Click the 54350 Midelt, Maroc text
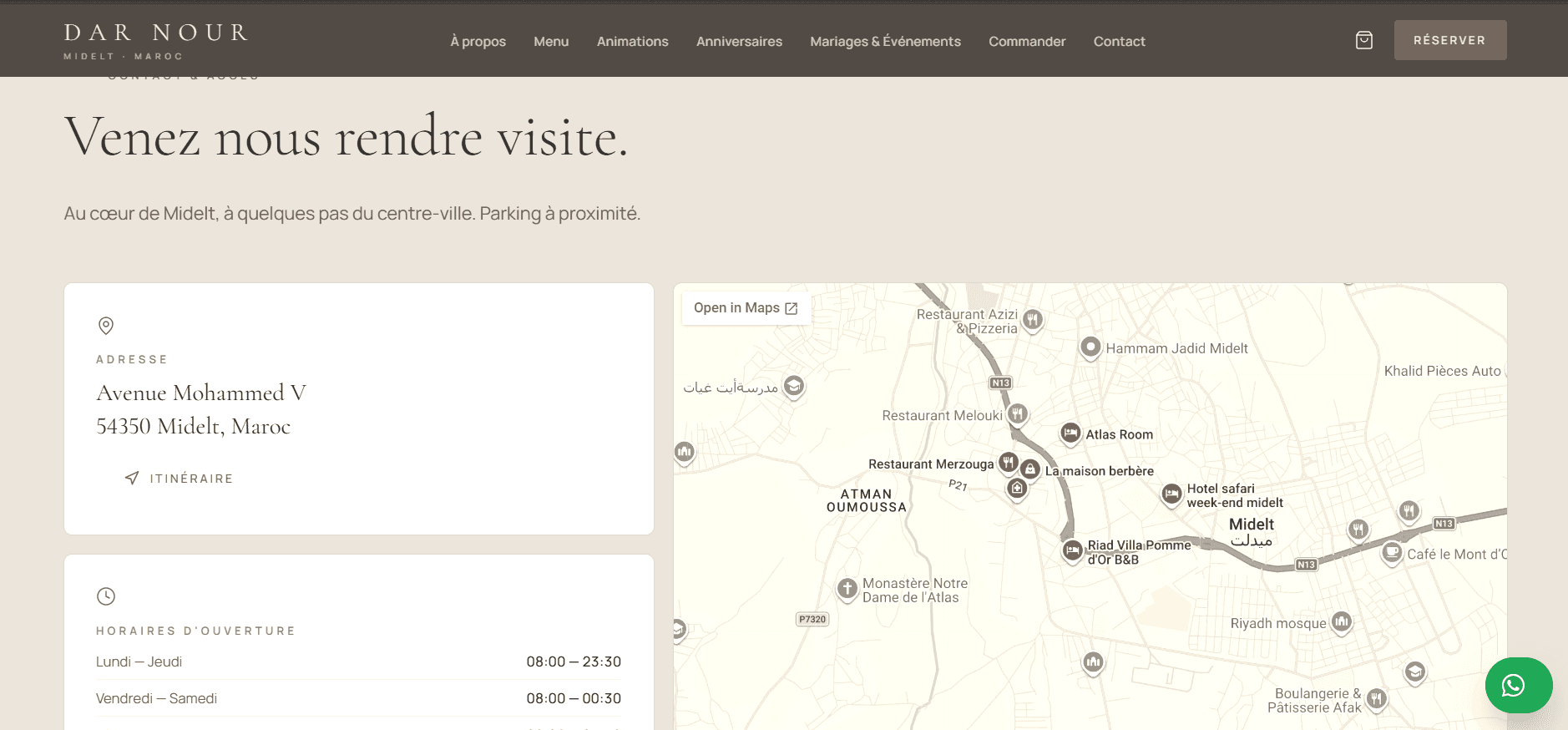 pos(194,426)
